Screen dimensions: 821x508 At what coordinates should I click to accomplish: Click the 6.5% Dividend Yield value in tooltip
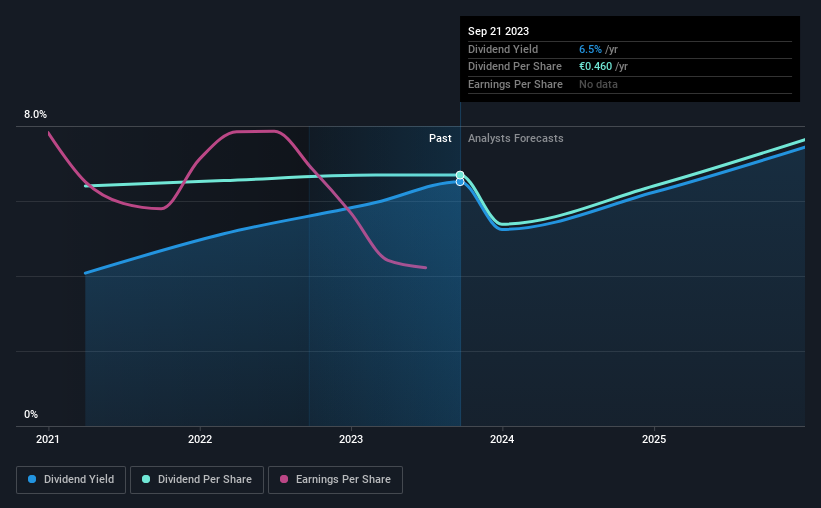(x=590, y=49)
